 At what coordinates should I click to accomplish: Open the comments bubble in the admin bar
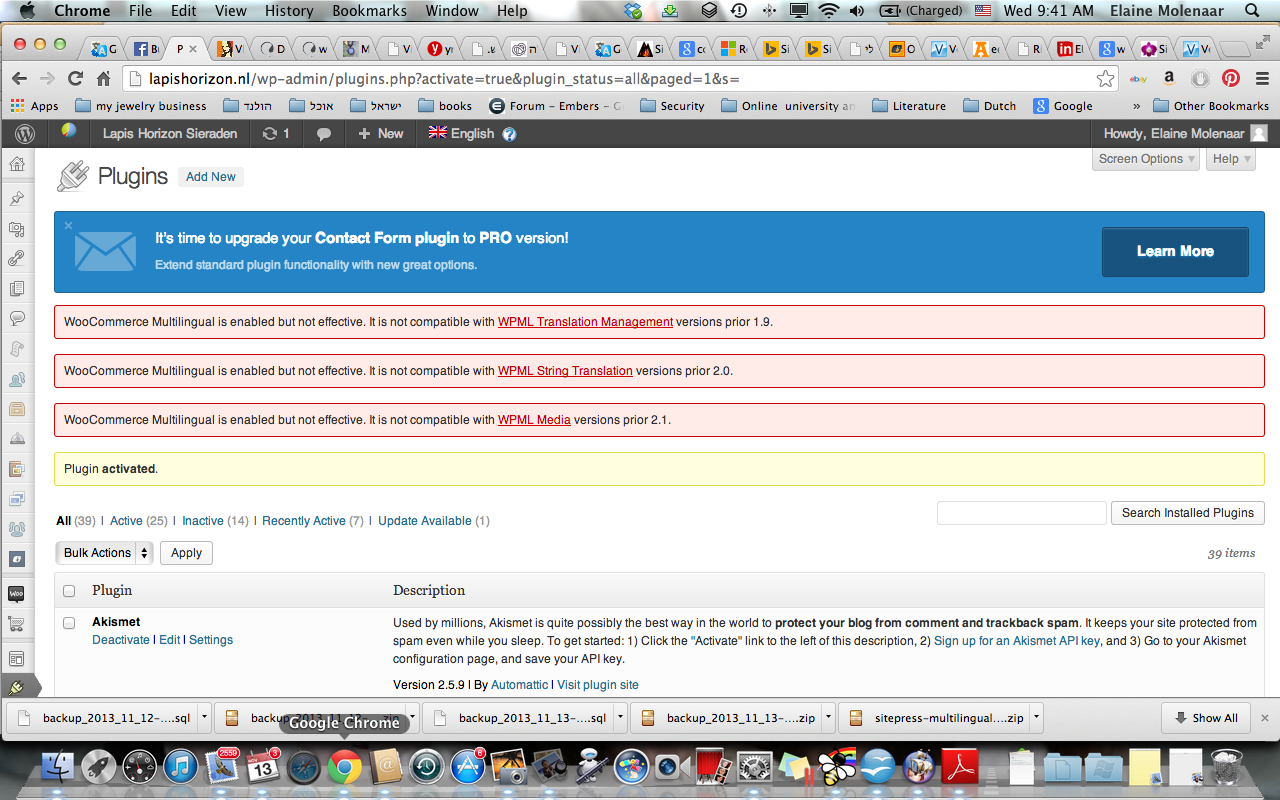324,134
